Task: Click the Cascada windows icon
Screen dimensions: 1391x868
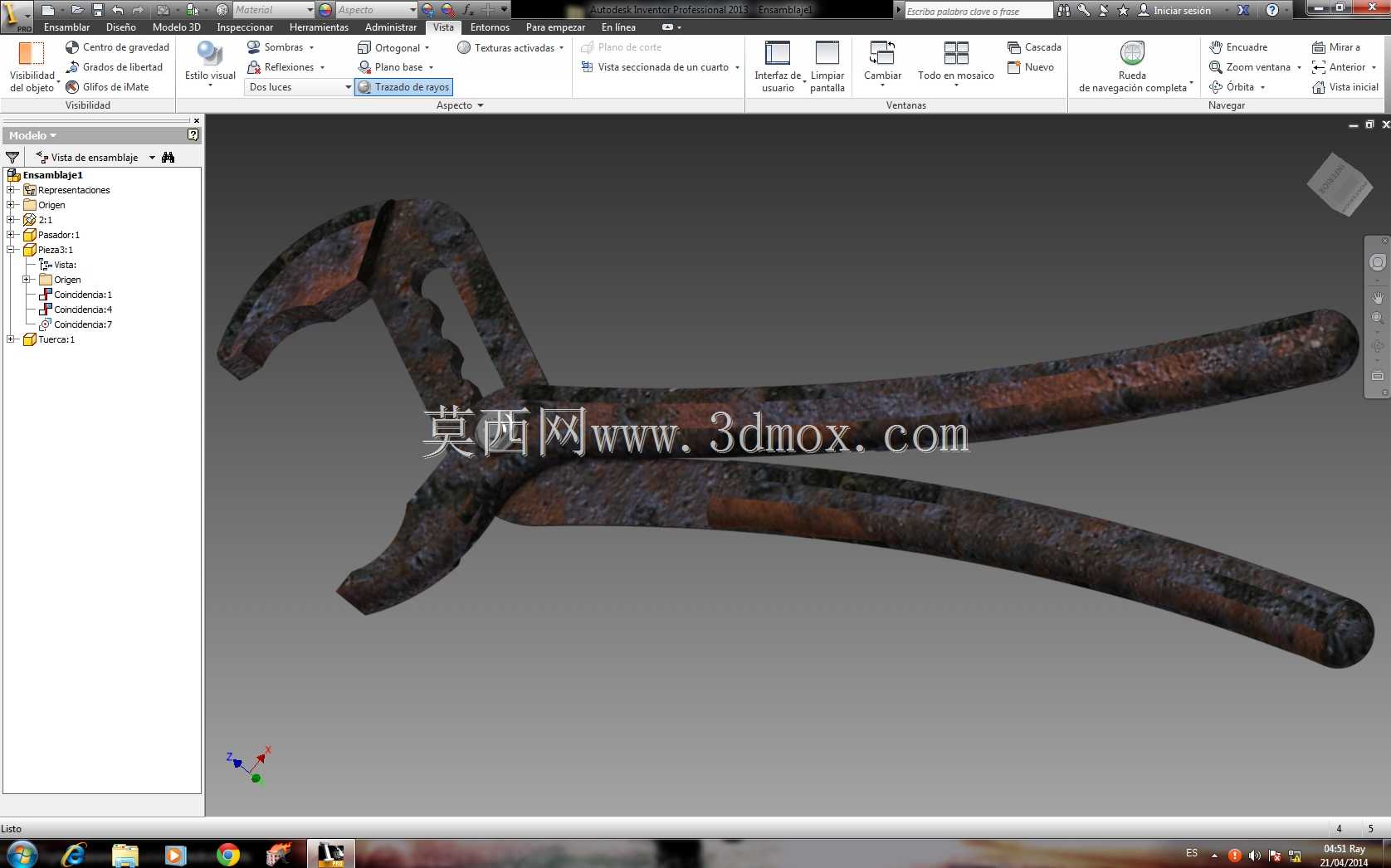Action: pyautogui.click(x=1013, y=47)
